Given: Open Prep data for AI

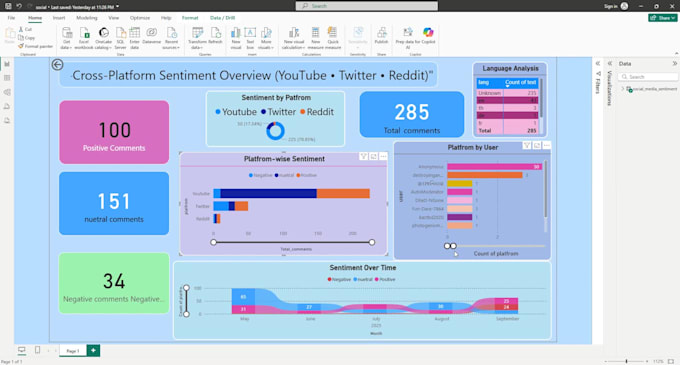Looking at the screenshot, I should pos(408,38).
